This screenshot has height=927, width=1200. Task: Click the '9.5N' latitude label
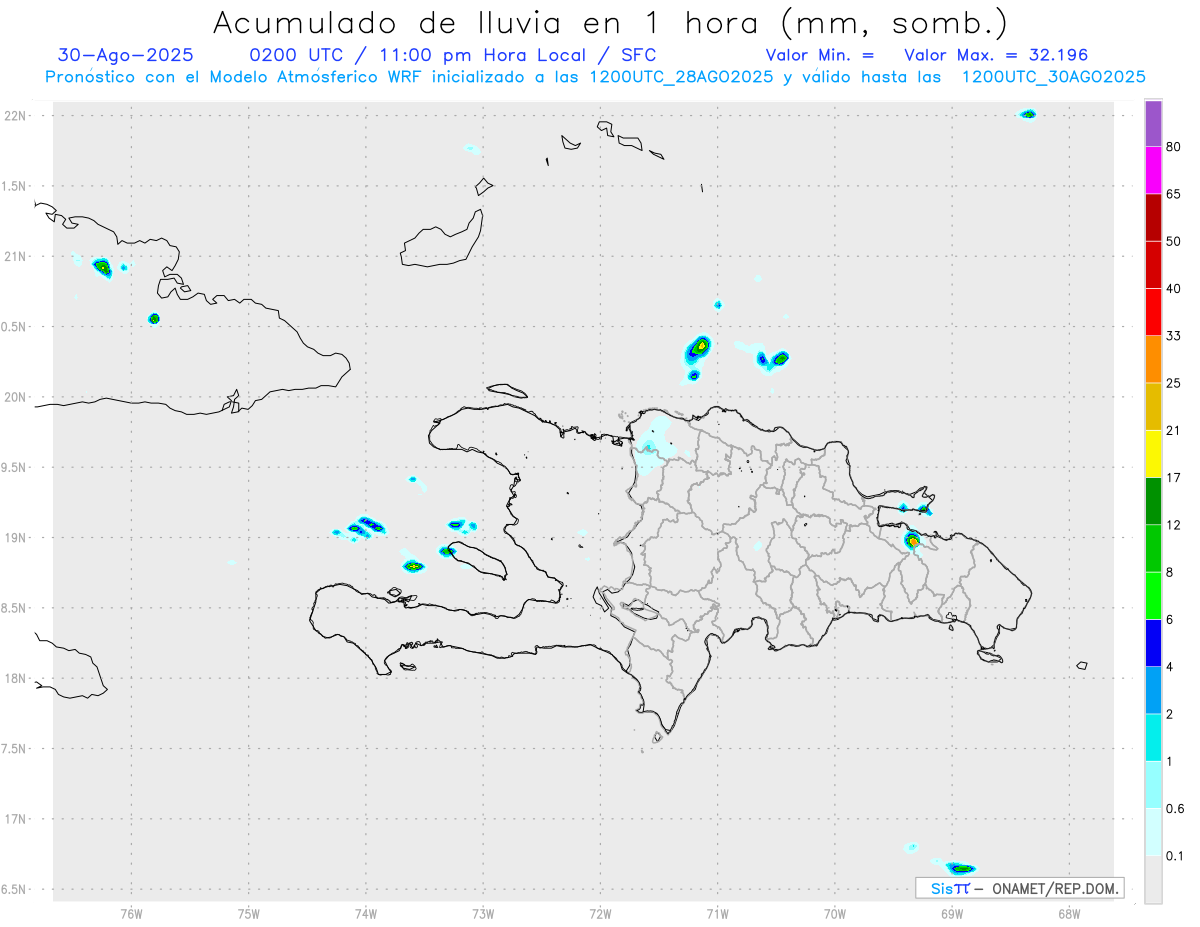pos(15,467)
